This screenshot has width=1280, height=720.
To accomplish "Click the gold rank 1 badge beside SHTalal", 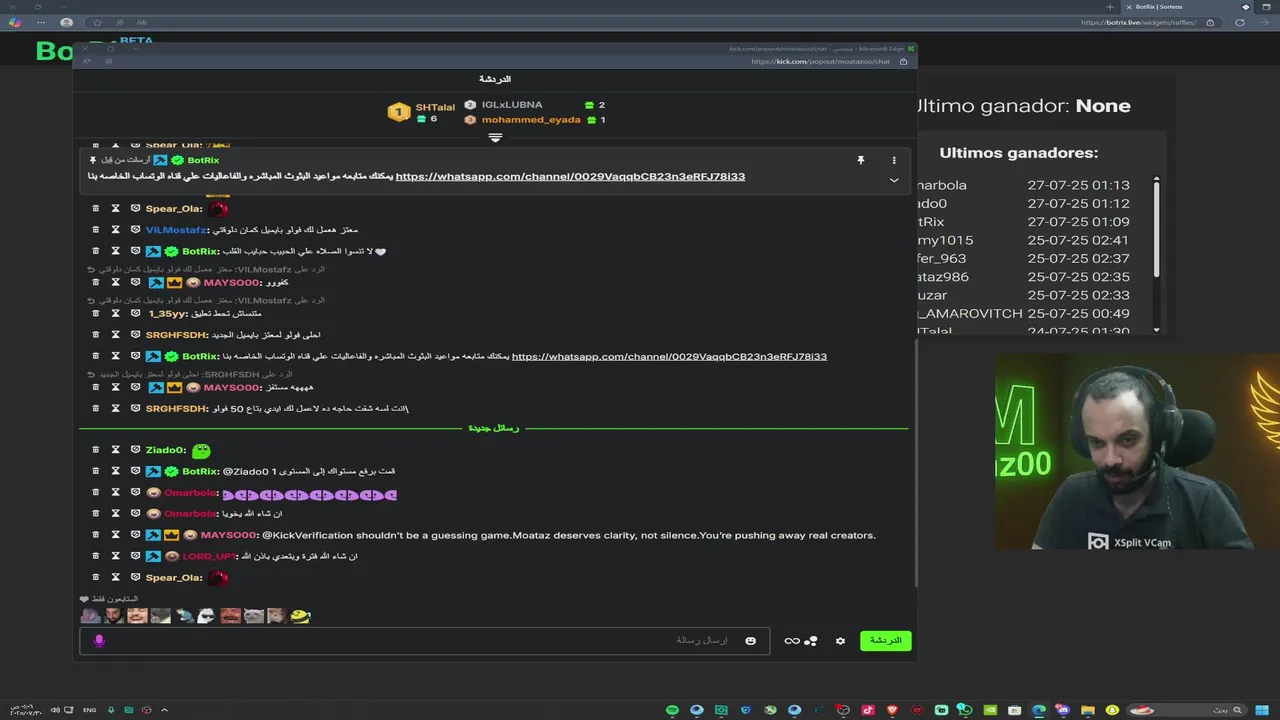I will coord(399,112).
